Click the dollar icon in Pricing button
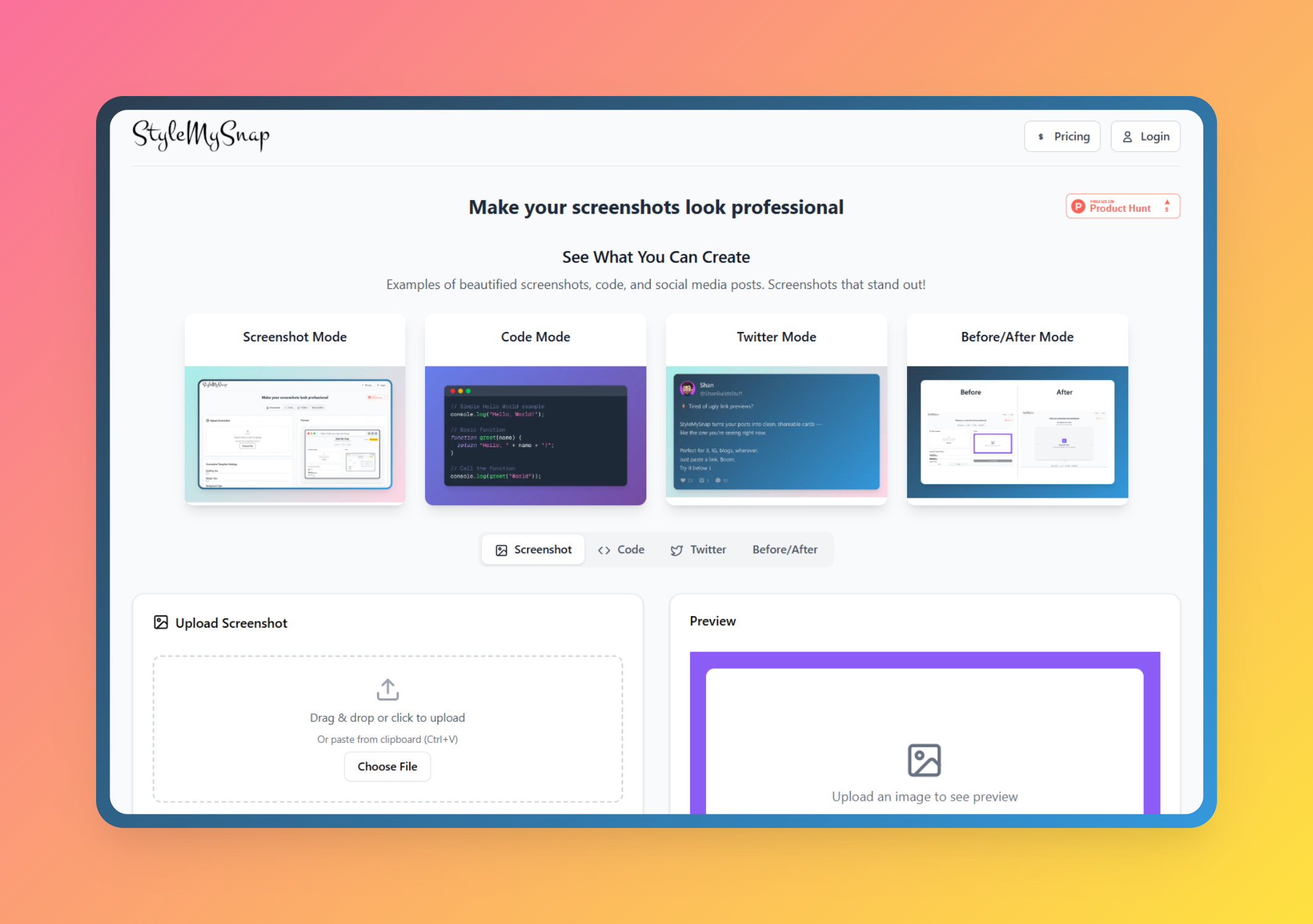The image size is (1313, 924). pos(1041,137)
